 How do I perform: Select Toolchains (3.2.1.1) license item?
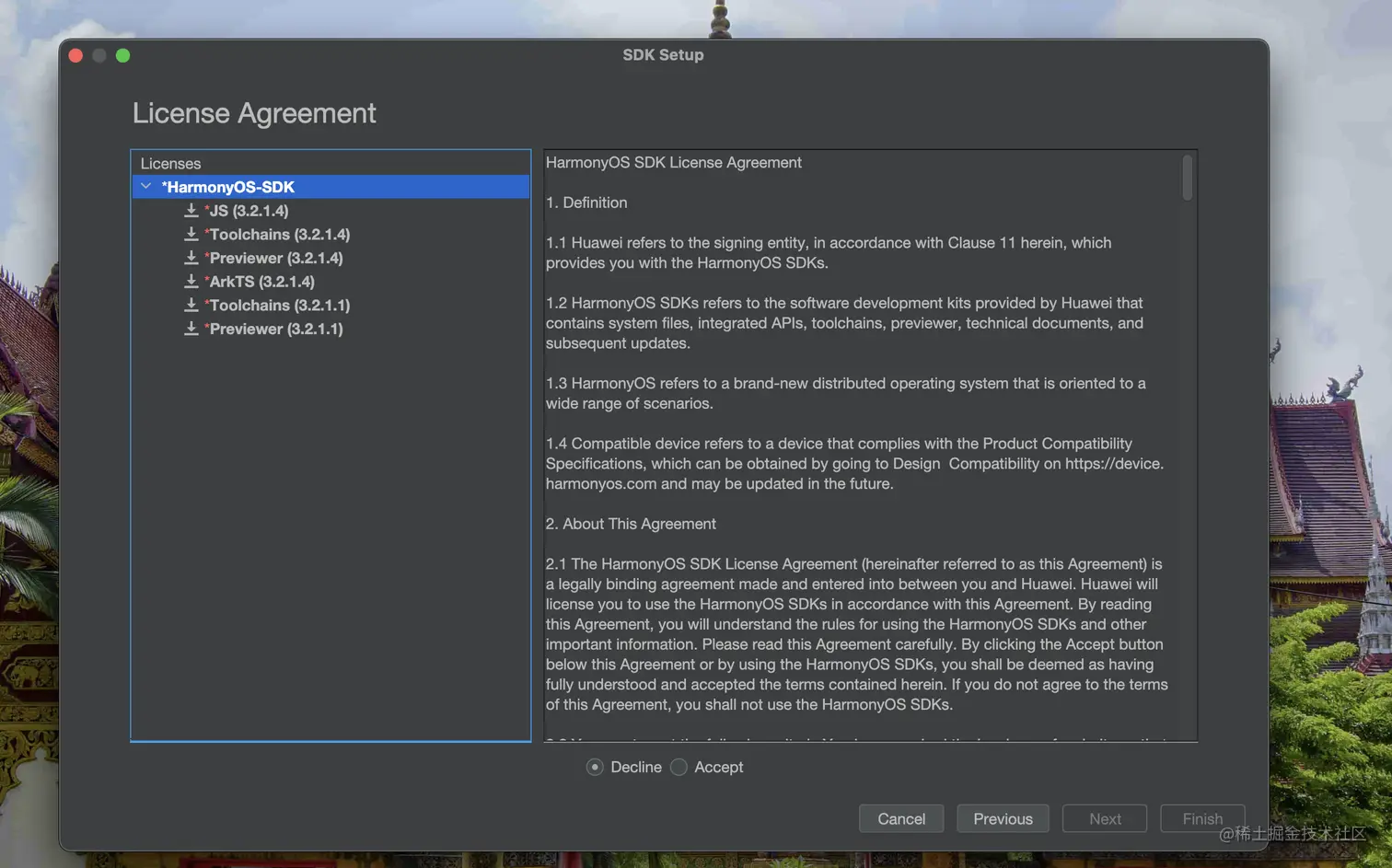(x=277, y=305)
